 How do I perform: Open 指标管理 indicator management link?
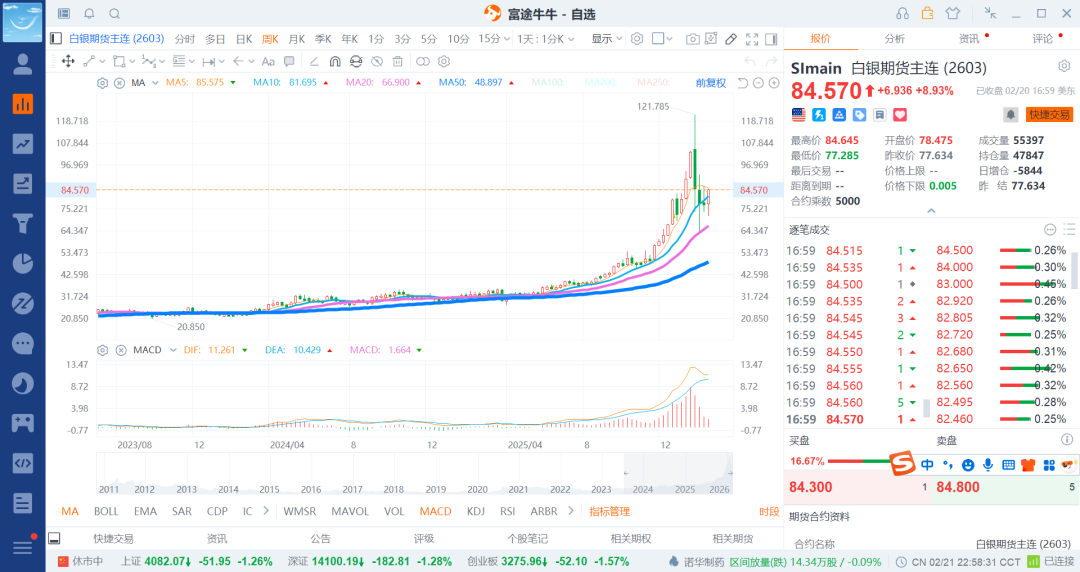coord(610,511)
